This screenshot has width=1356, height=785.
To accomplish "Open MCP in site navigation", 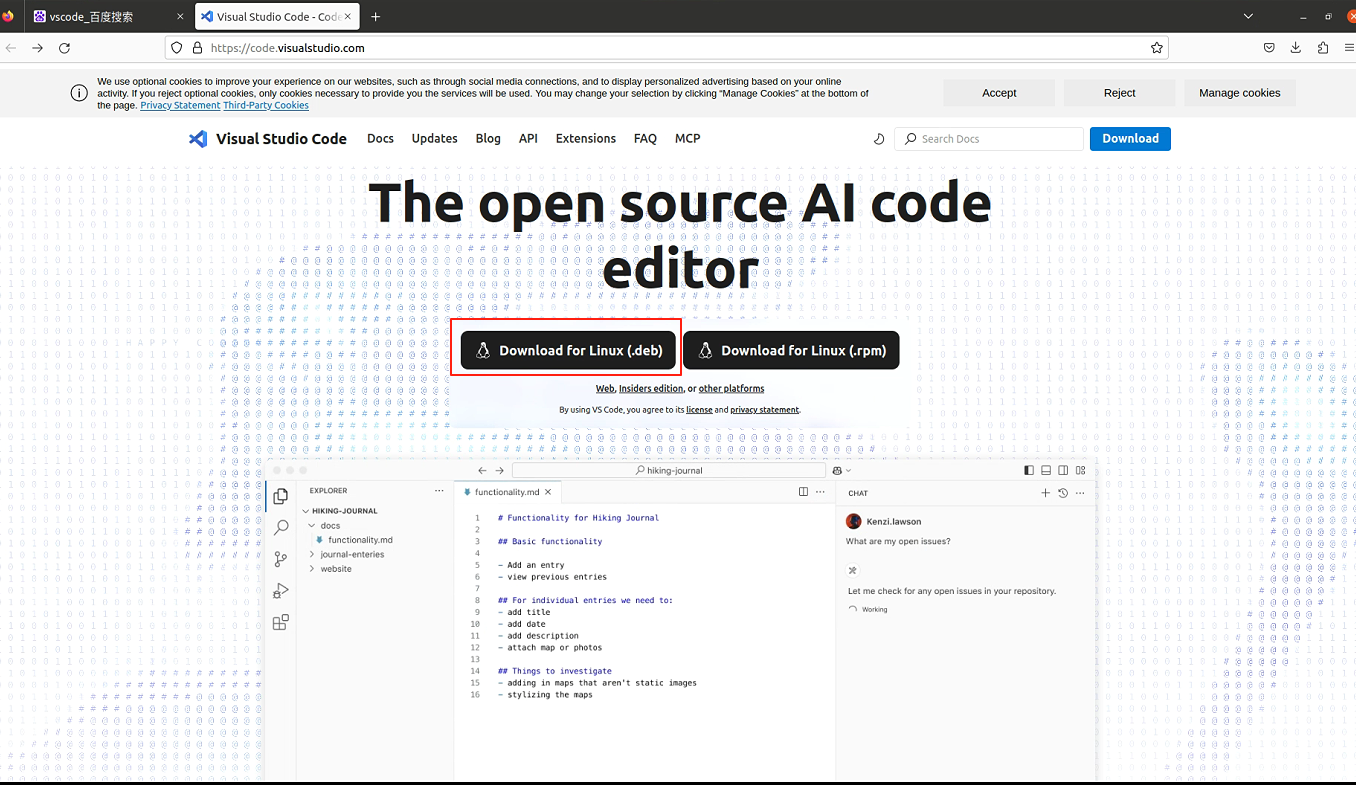I will pyautogui.click(x=688, y=139).
